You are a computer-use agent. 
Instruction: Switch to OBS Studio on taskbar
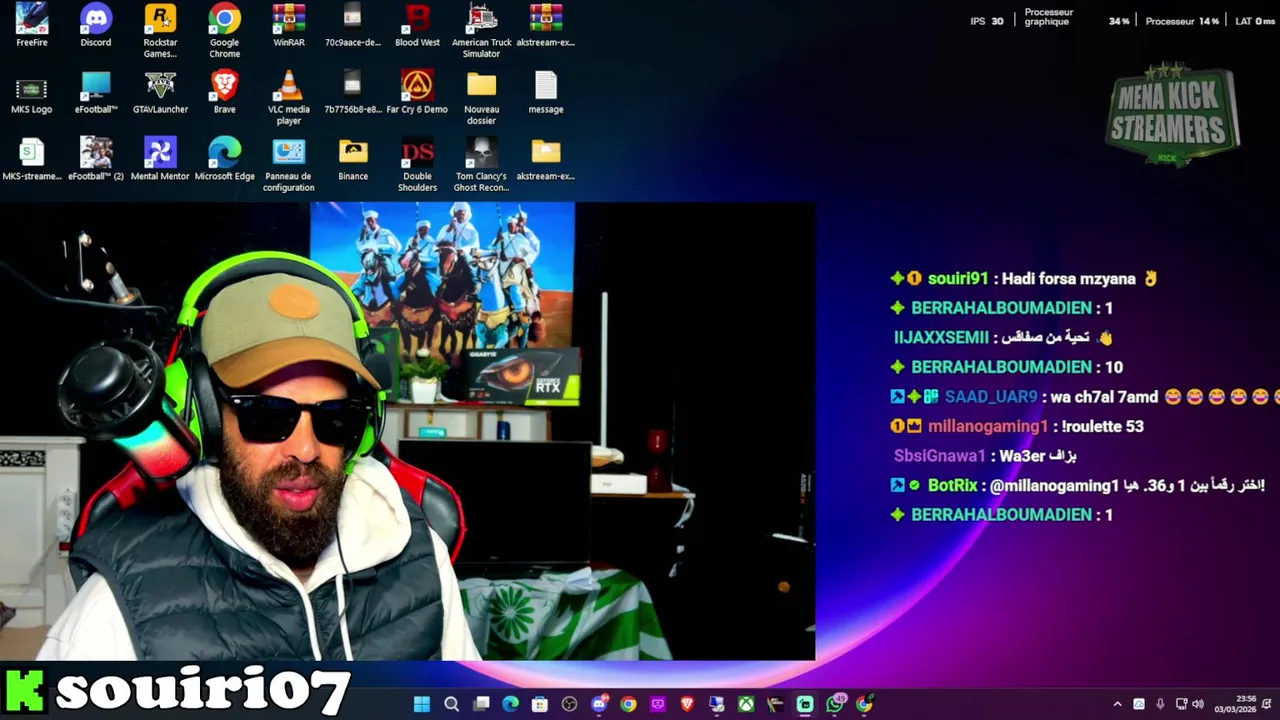569,704
